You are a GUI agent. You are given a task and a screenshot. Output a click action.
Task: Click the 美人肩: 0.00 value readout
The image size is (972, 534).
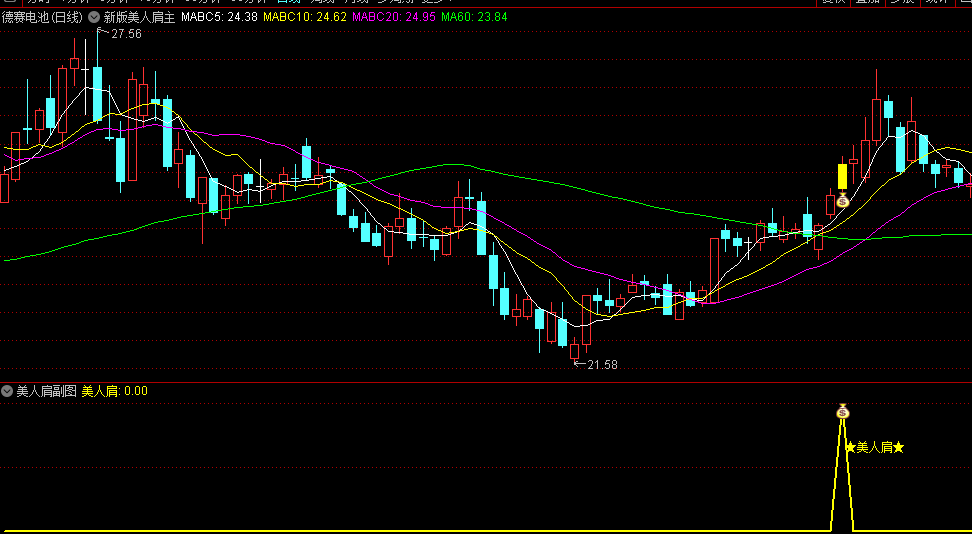click(115, 391)
